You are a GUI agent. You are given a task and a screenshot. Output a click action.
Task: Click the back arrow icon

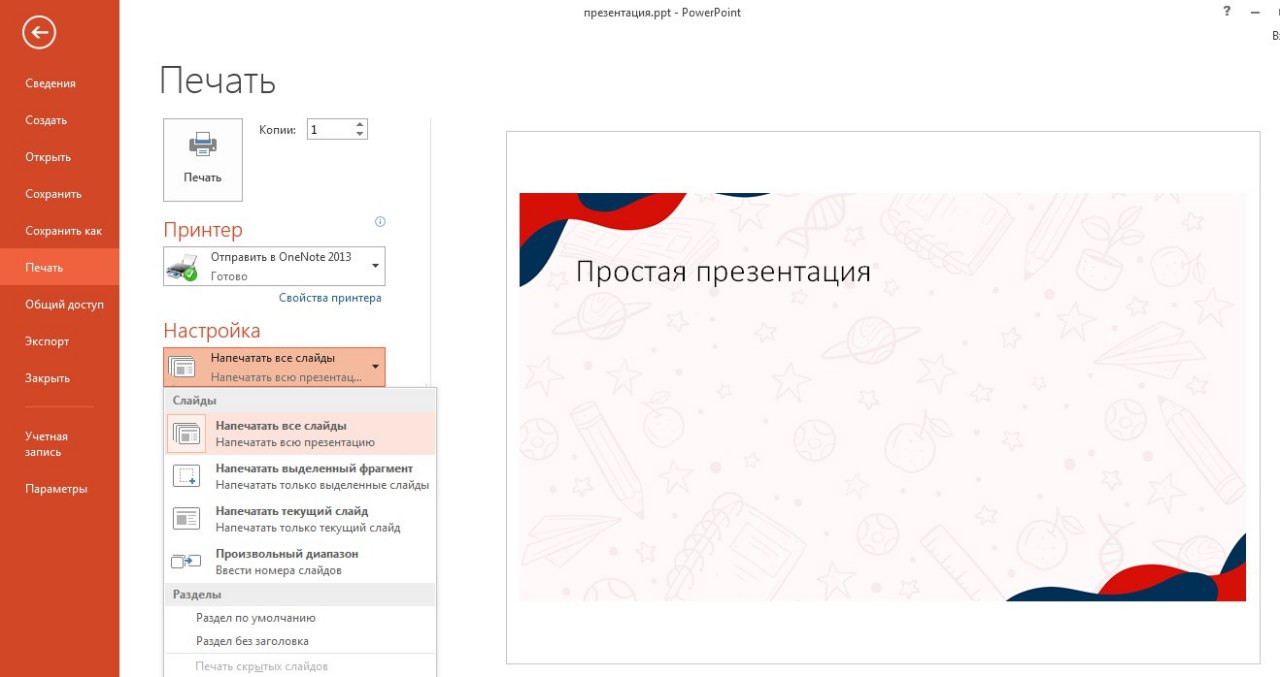click(39, 33)
